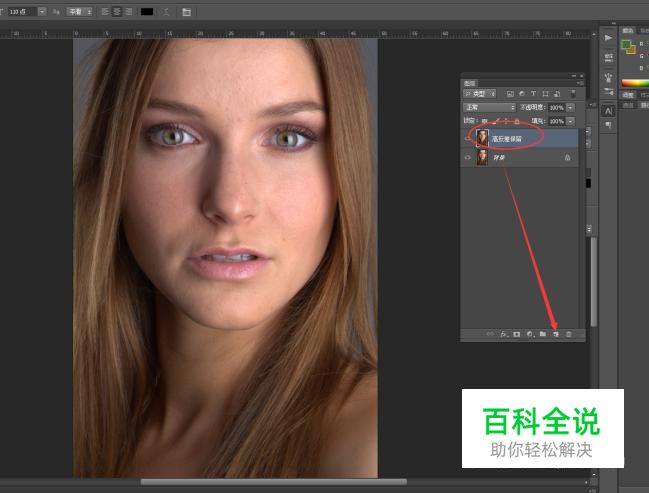Add a layer mask from panel bottom
Image resolution: width=649 pixels, height=493 pixels.
point(516,333)
